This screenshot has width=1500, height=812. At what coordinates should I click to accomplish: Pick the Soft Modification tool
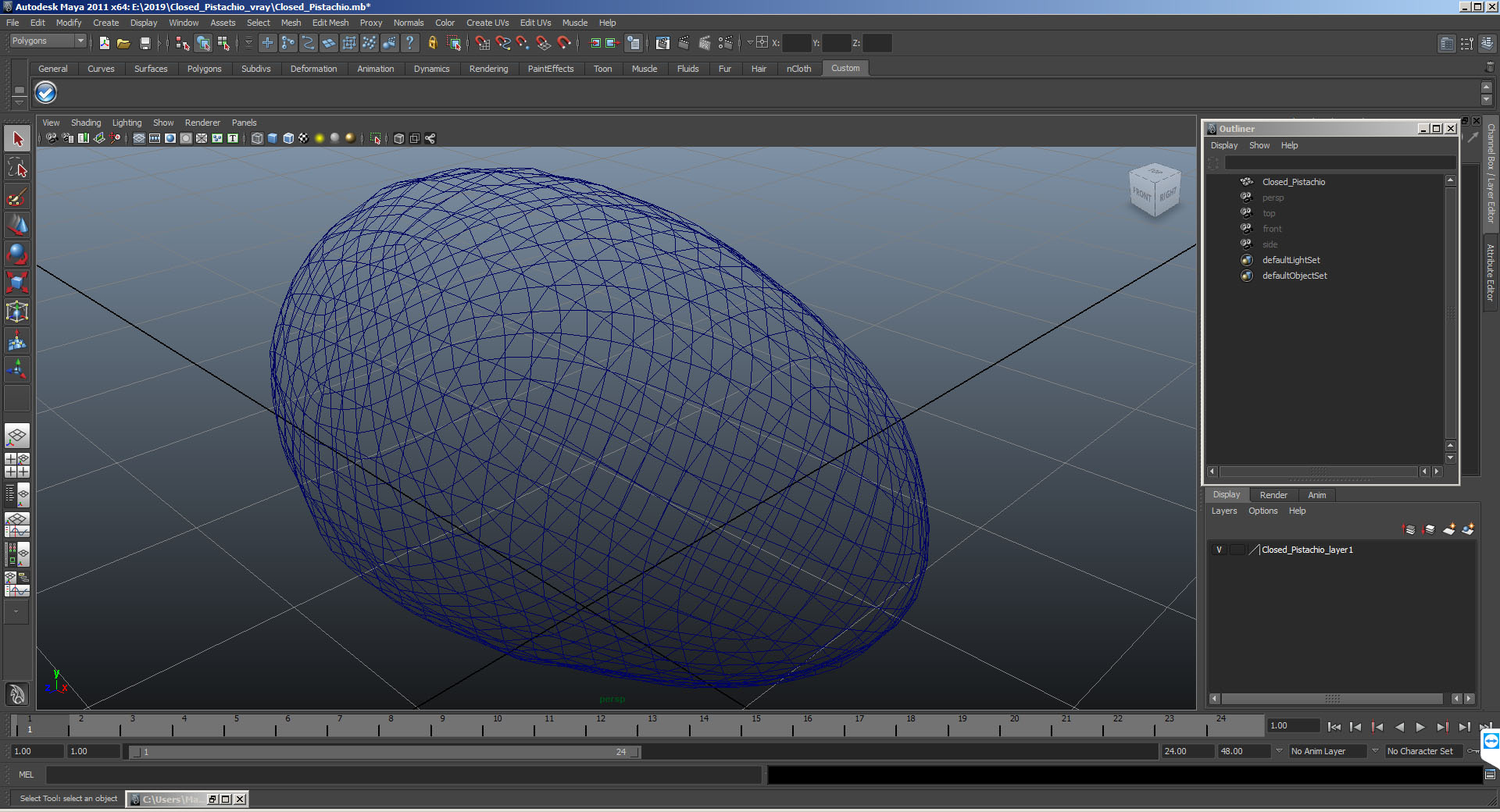17,340
